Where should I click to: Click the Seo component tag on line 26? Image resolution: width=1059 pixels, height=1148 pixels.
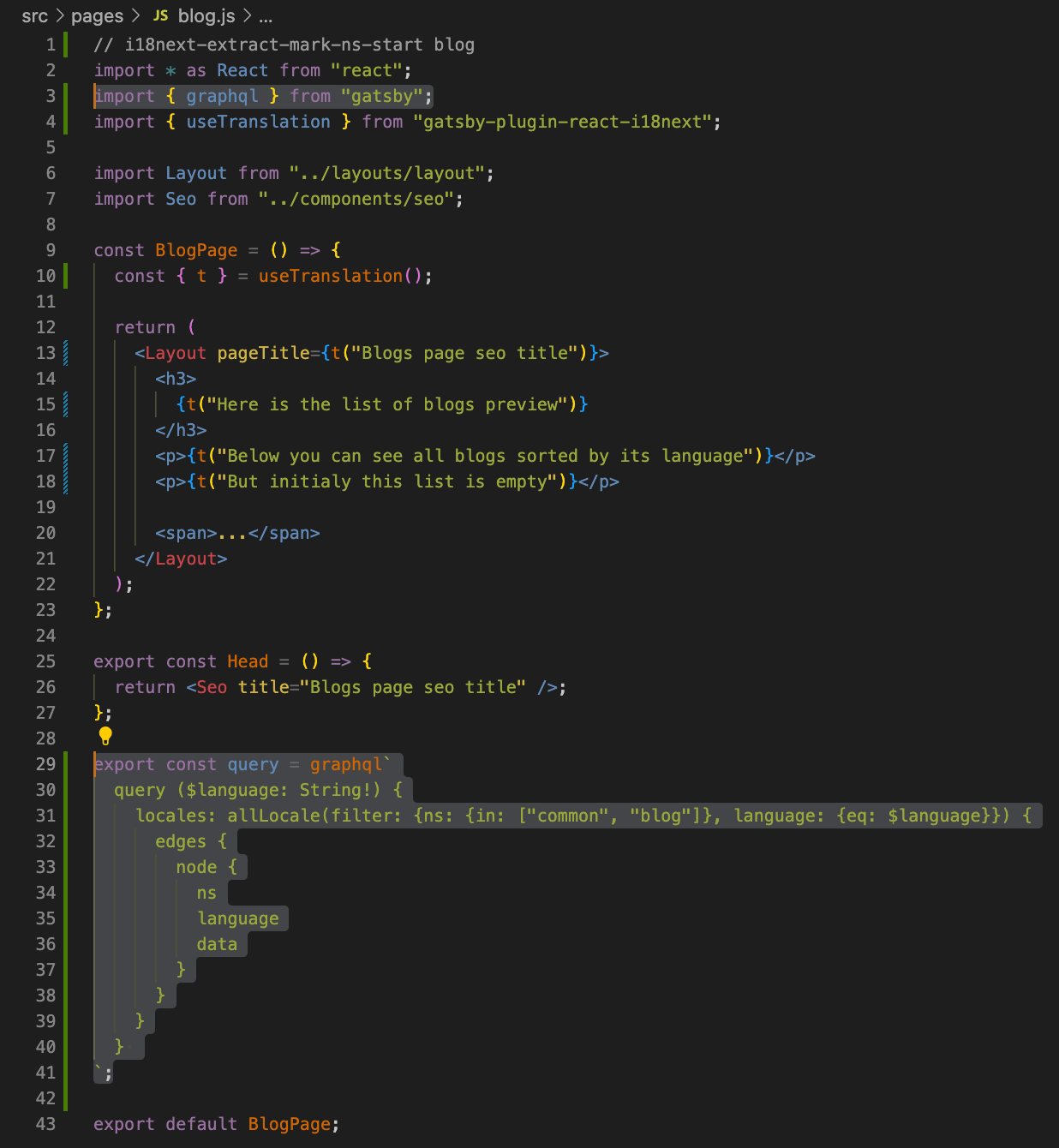point(212,687)
